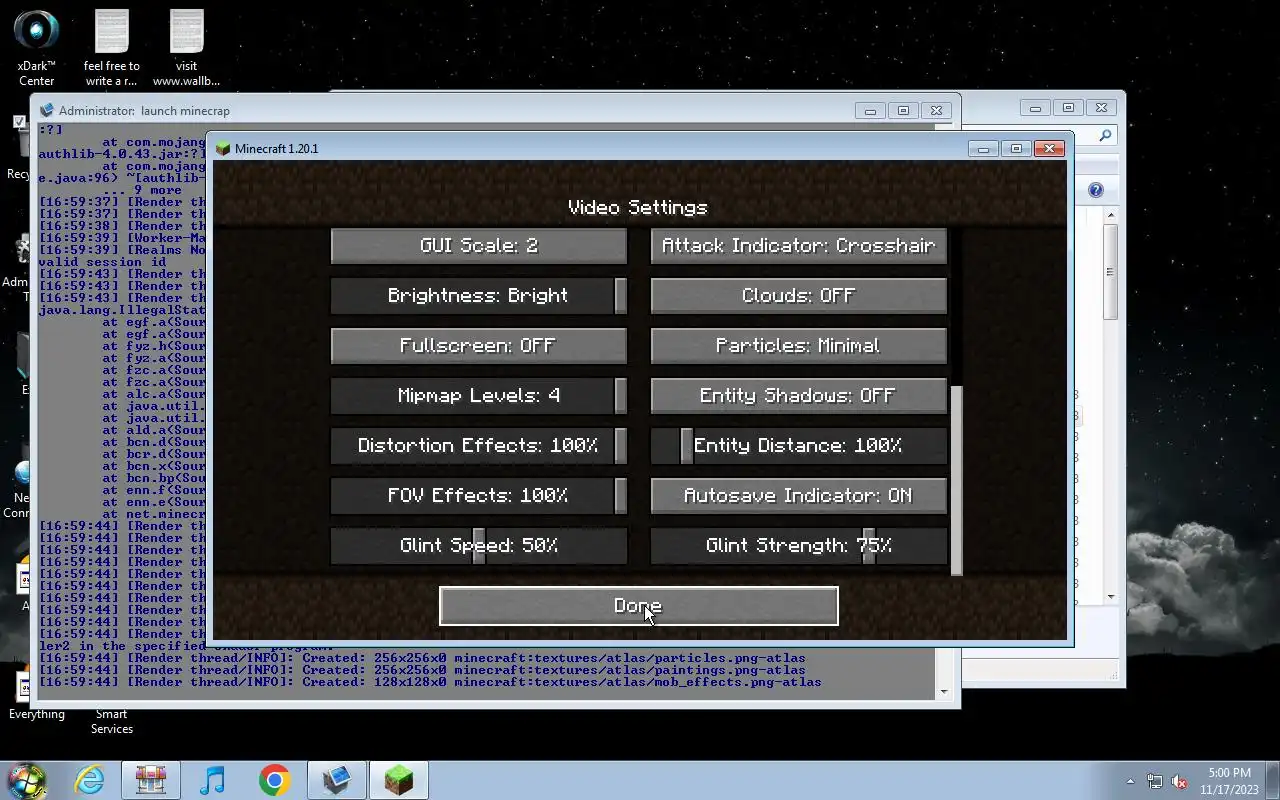This screenshot has height=800, width=1280.
Task: Change the Attack Indicator: Crosshair option
Action: (799, 246)
